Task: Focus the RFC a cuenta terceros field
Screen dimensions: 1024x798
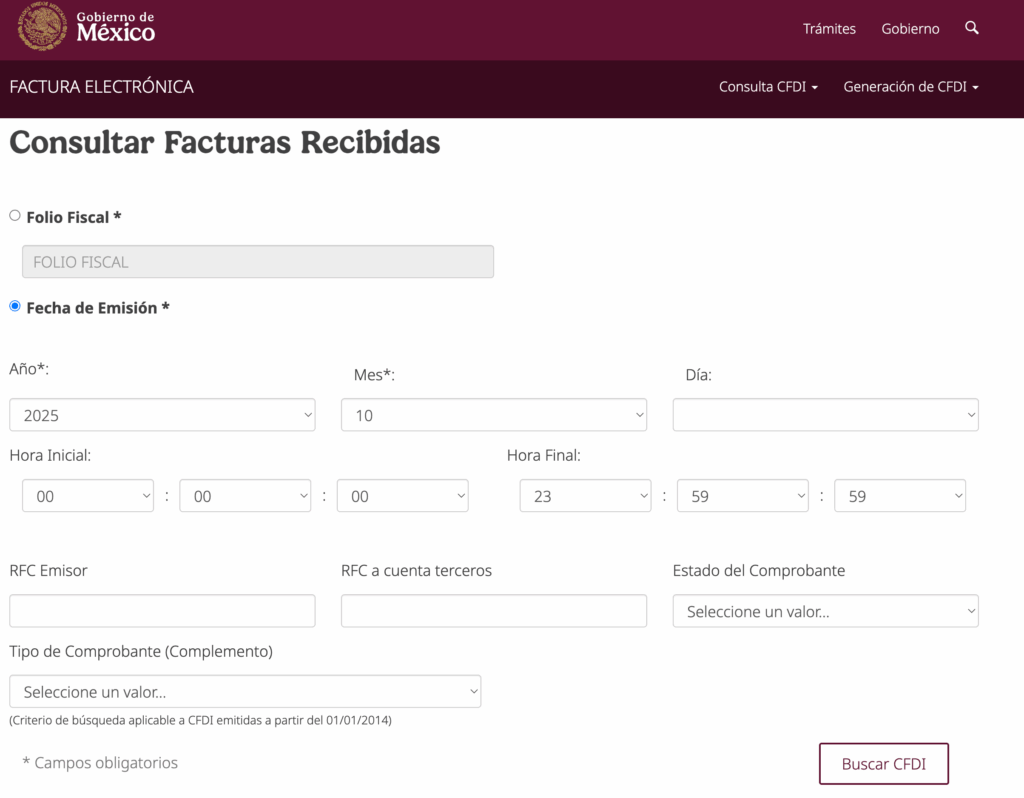Action: coord(494,611)
